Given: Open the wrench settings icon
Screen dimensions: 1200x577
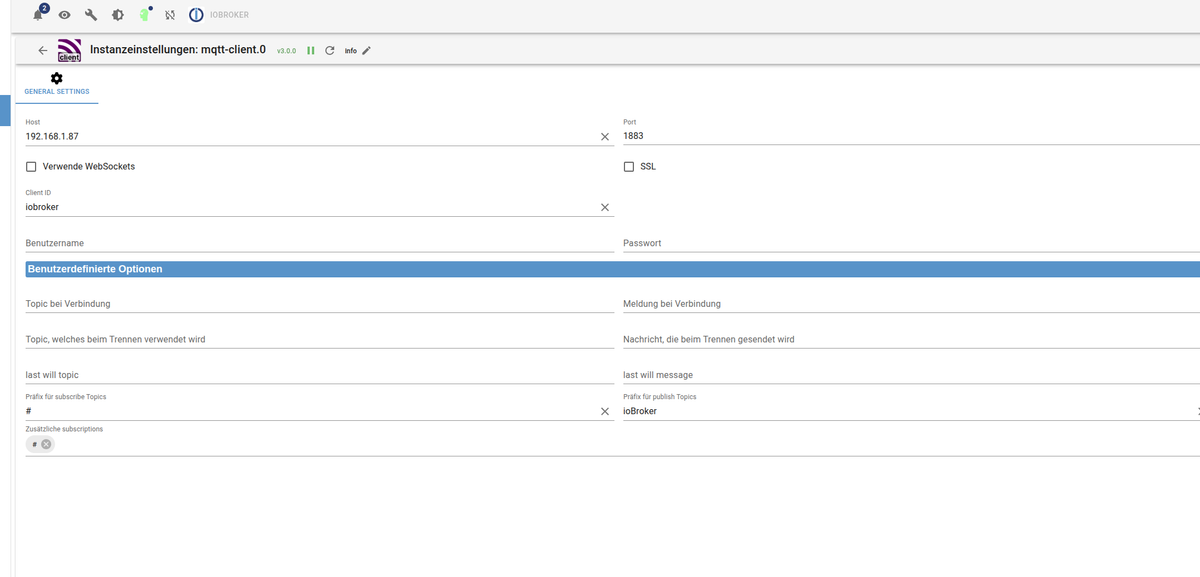Looking at the screenshot, I should click(x=91, y=15).
